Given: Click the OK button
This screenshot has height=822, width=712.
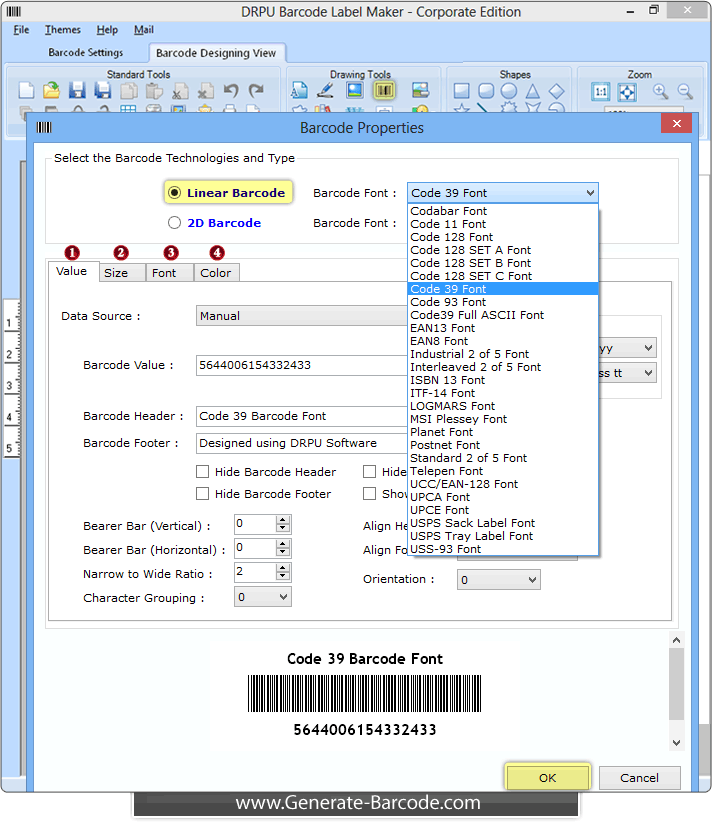Looking at the screenshot, I should 548,777.
